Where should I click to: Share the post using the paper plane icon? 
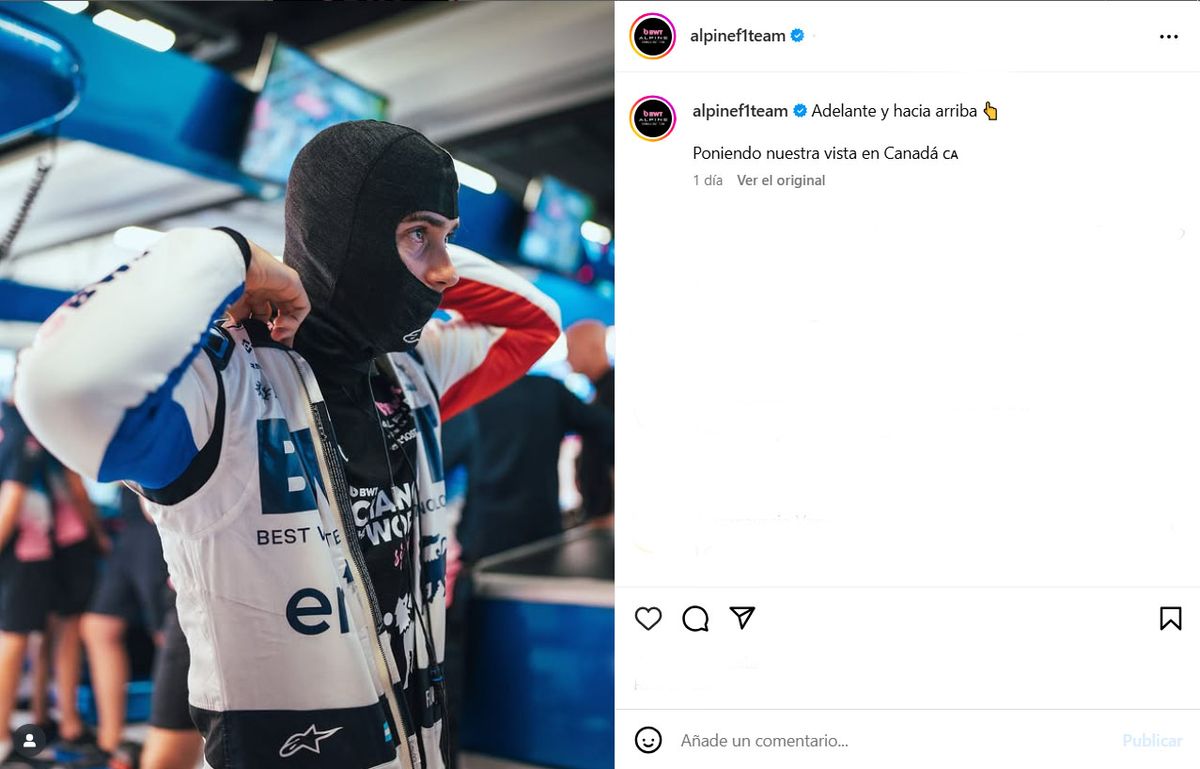[x=742, y=618]
